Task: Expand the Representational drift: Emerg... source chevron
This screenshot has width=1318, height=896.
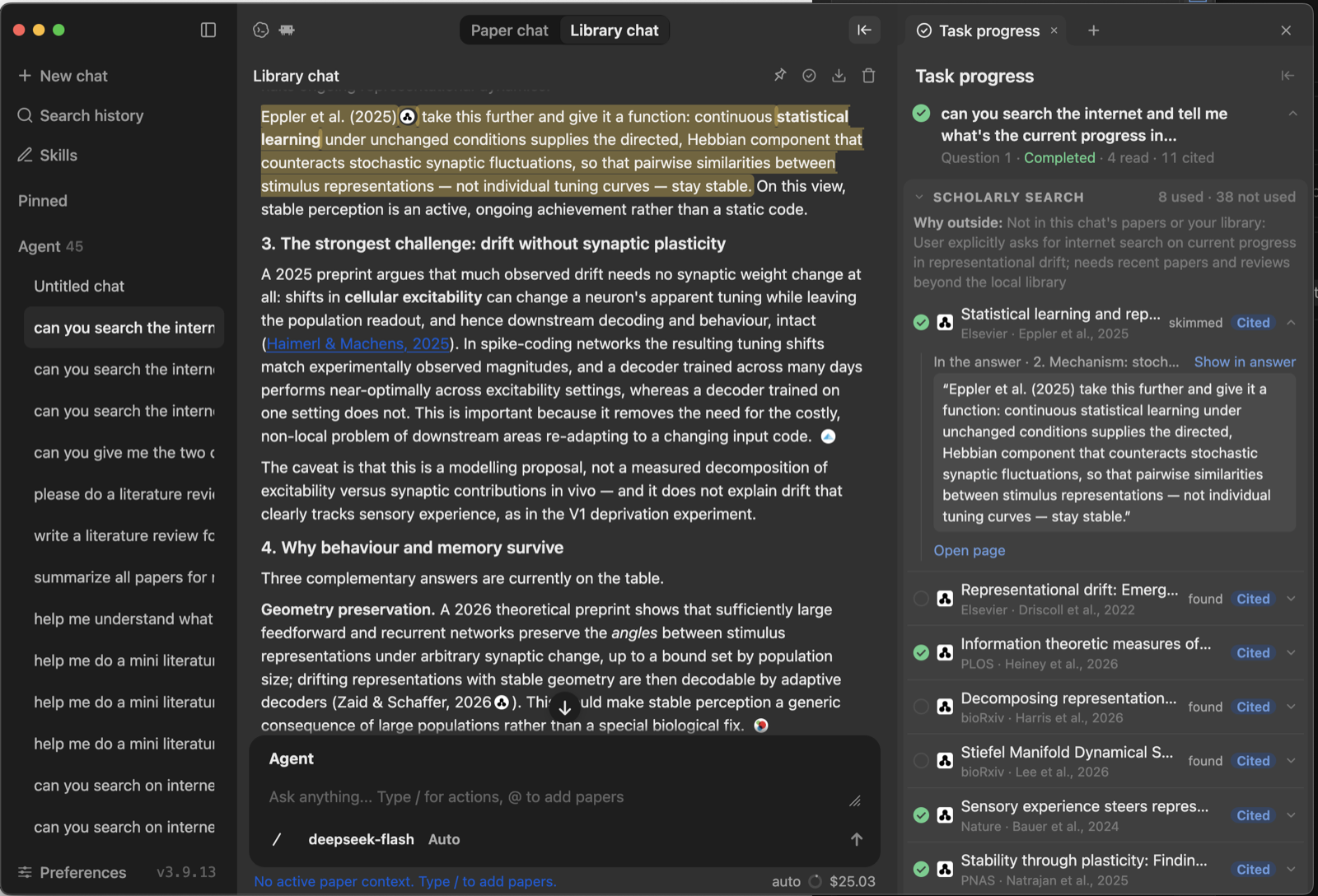Action: [x=1291, y=599]
